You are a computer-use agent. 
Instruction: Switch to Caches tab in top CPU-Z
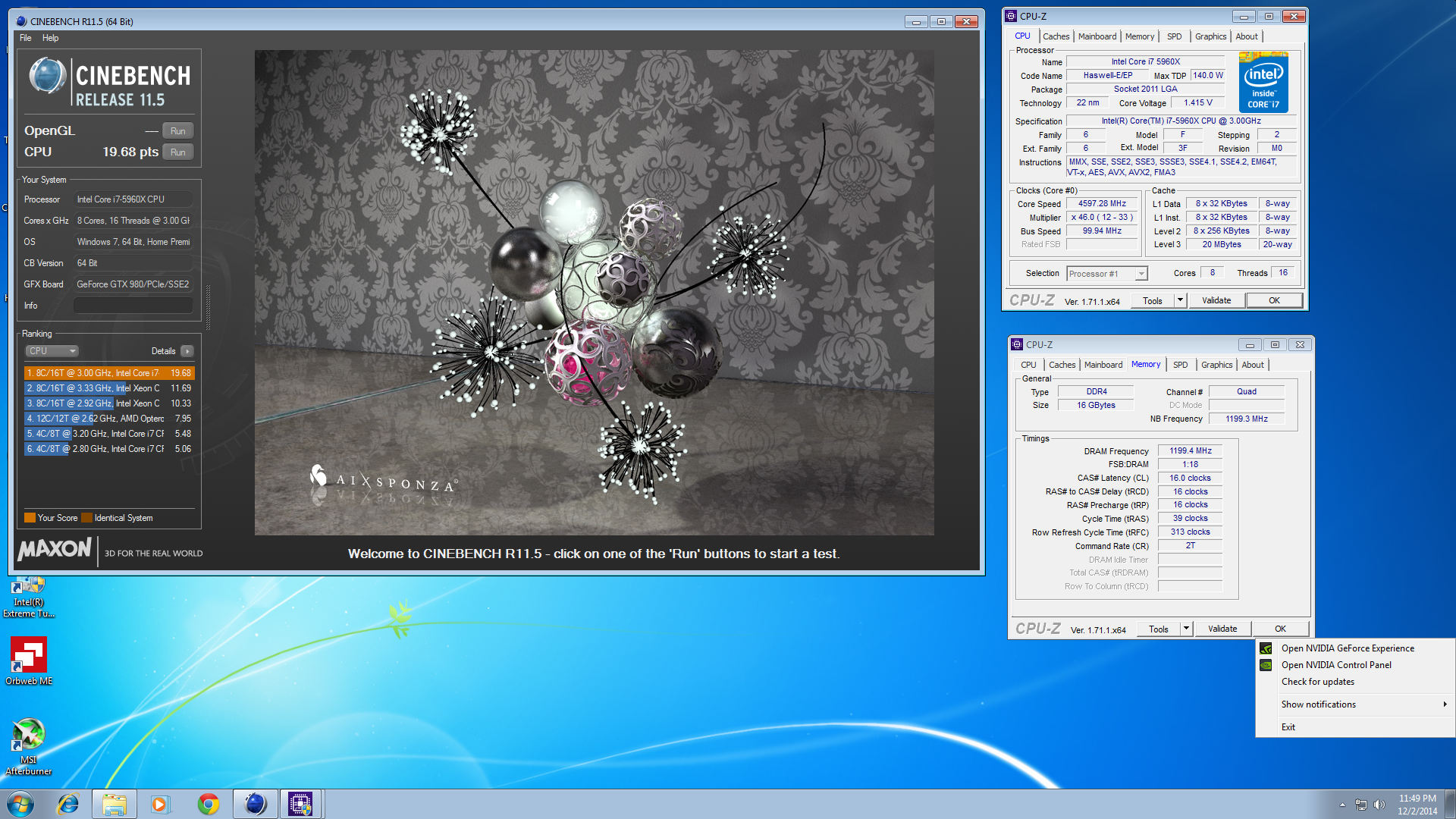click(1056, 36)
